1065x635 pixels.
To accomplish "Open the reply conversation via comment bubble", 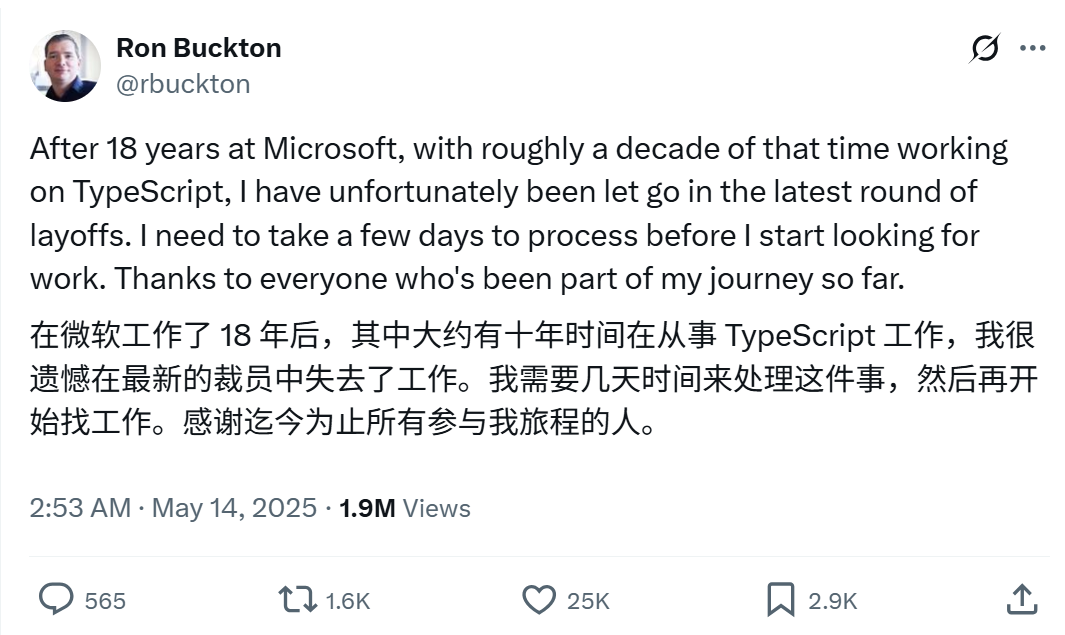I will click(x=57, y=600).
